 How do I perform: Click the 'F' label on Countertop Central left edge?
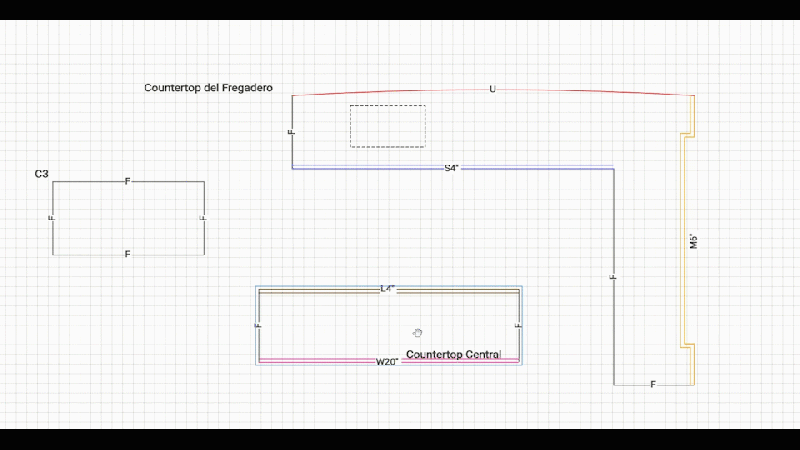258,325
